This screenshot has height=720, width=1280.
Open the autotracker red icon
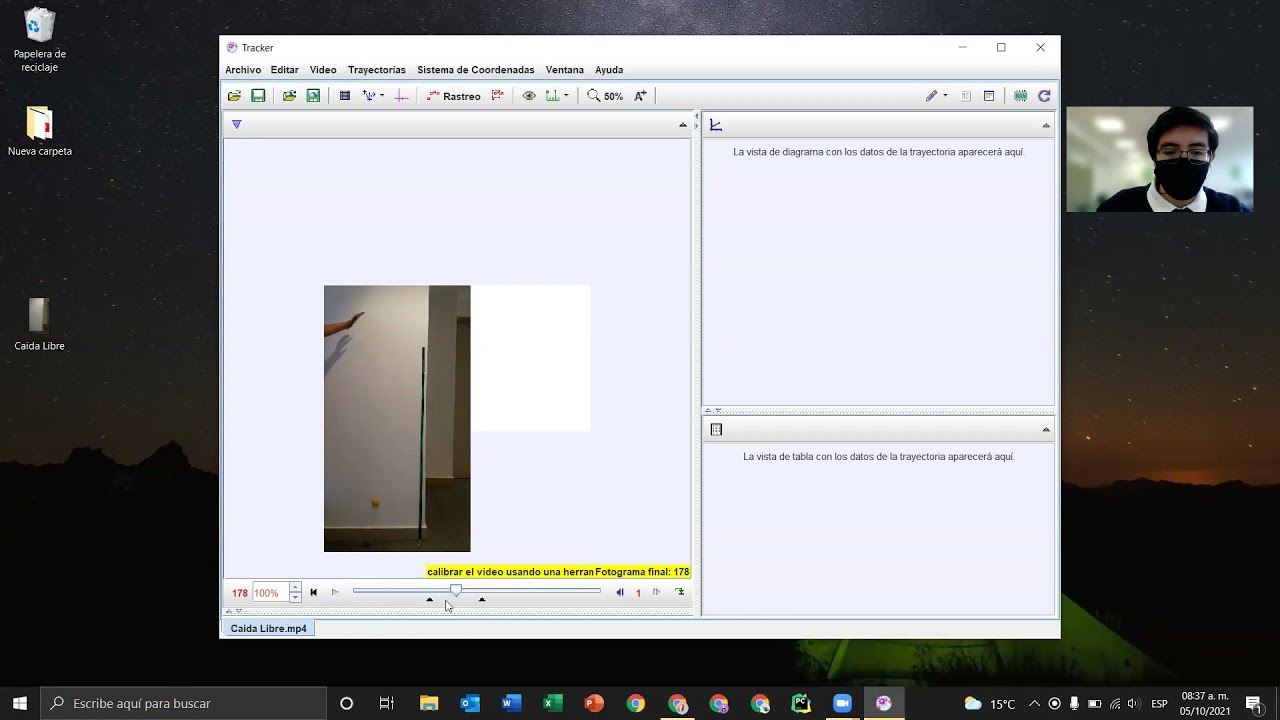(497, 96)
